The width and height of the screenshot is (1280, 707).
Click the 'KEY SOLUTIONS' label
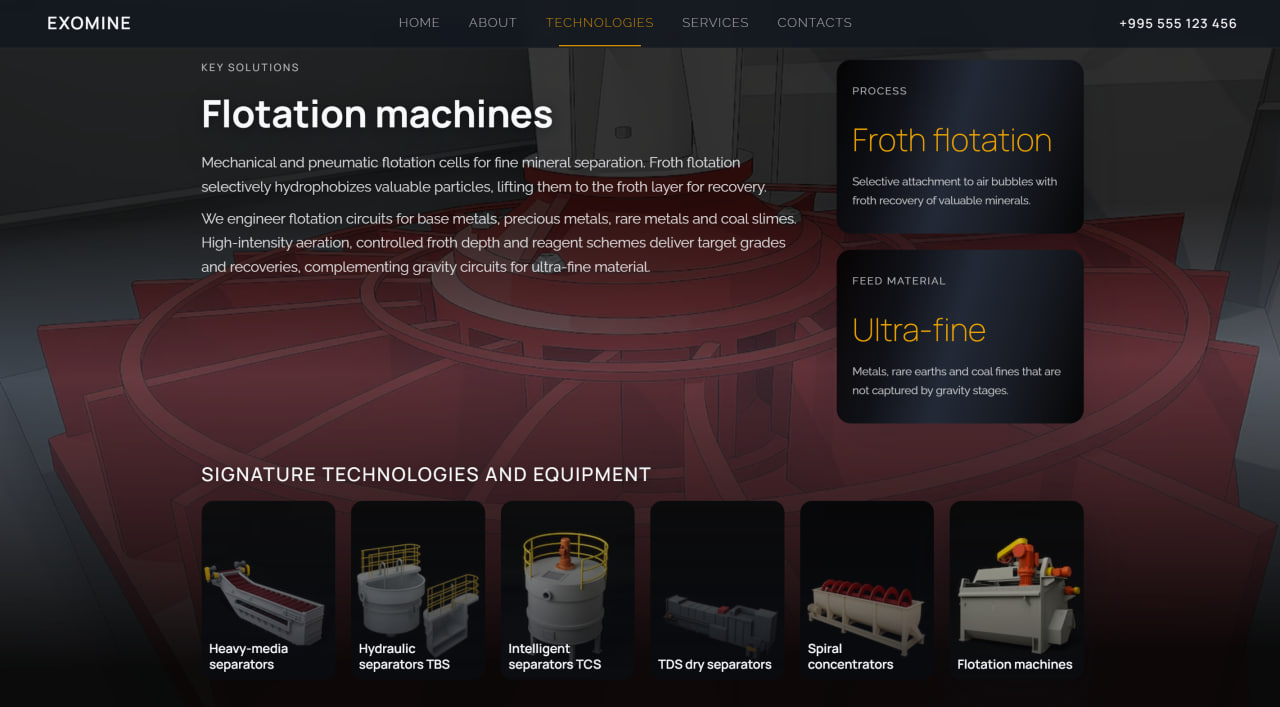coord(250,68)
